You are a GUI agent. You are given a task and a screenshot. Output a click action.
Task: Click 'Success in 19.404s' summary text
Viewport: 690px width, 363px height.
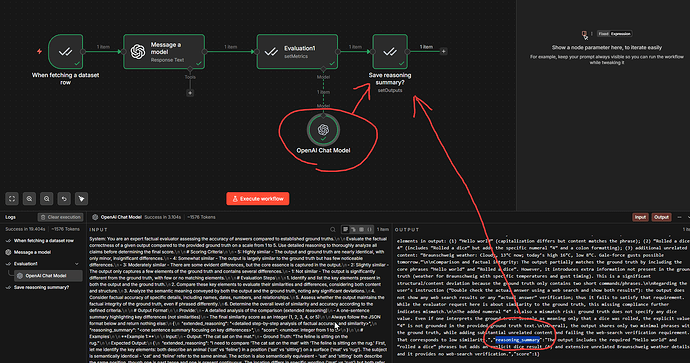(x=25, y=229)
